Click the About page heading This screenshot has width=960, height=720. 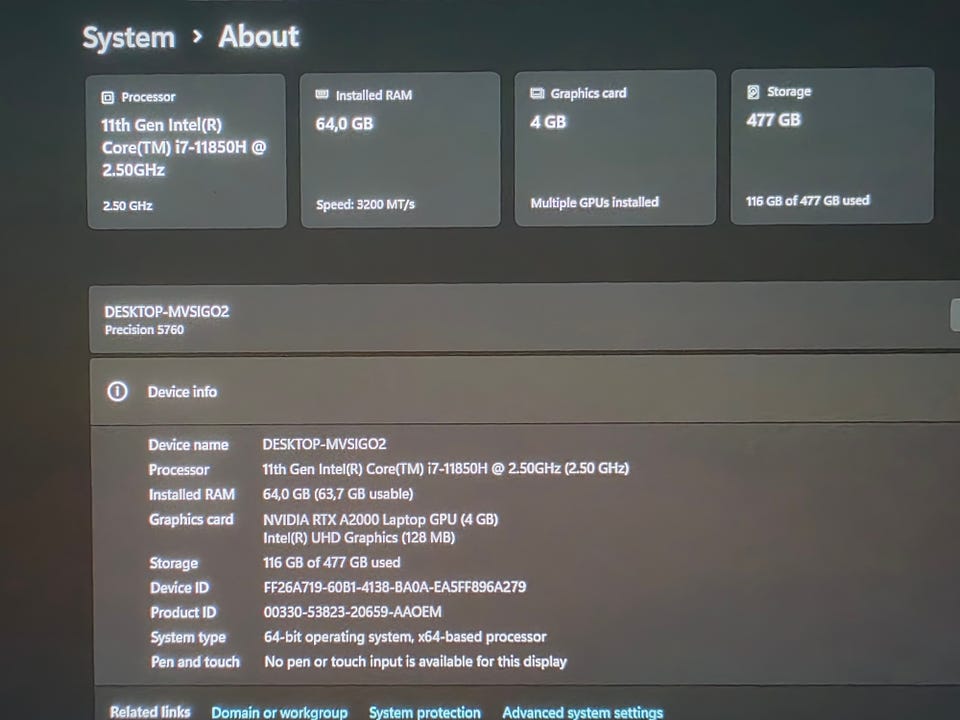pyautogui.click(x=259, y=37)
